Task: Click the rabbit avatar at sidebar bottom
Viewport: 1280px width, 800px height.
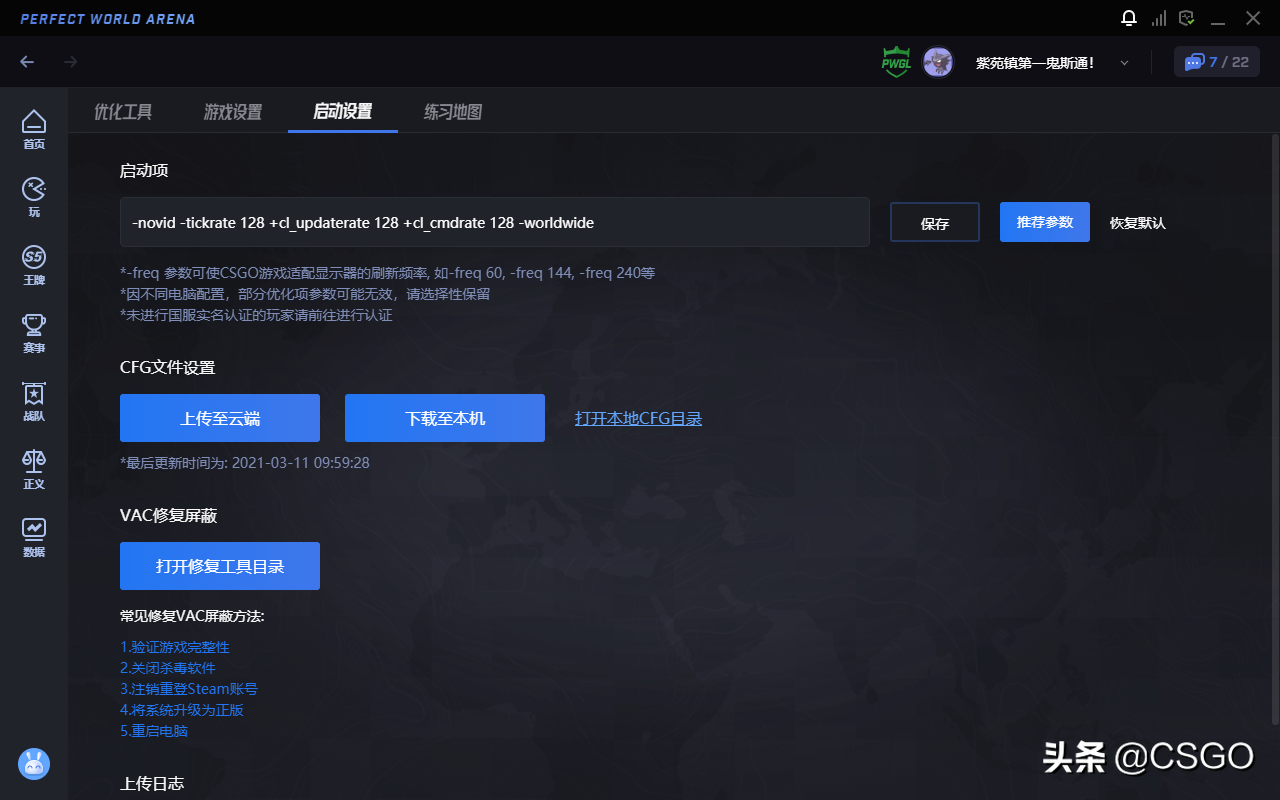Action: pos(34,764)
